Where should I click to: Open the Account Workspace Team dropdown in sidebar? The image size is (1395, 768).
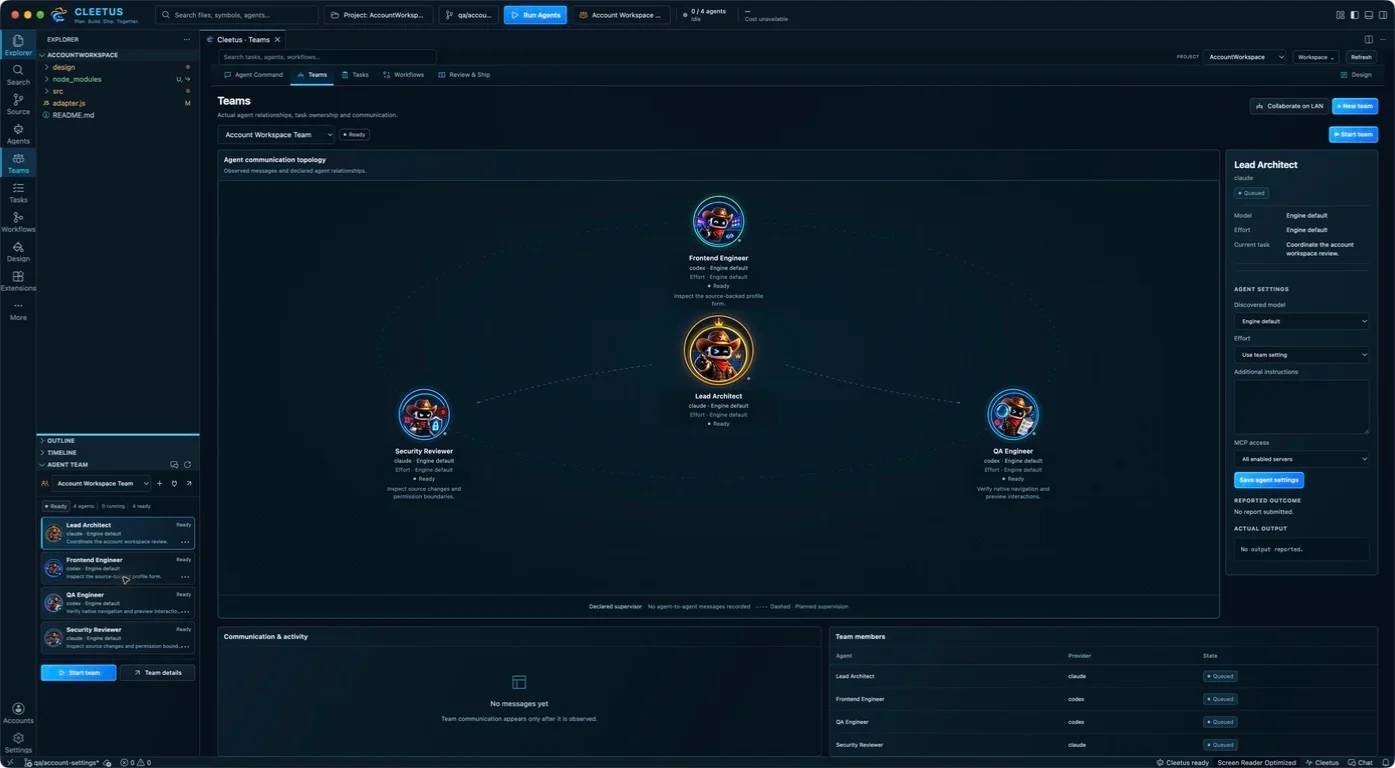tap(102, 484)
